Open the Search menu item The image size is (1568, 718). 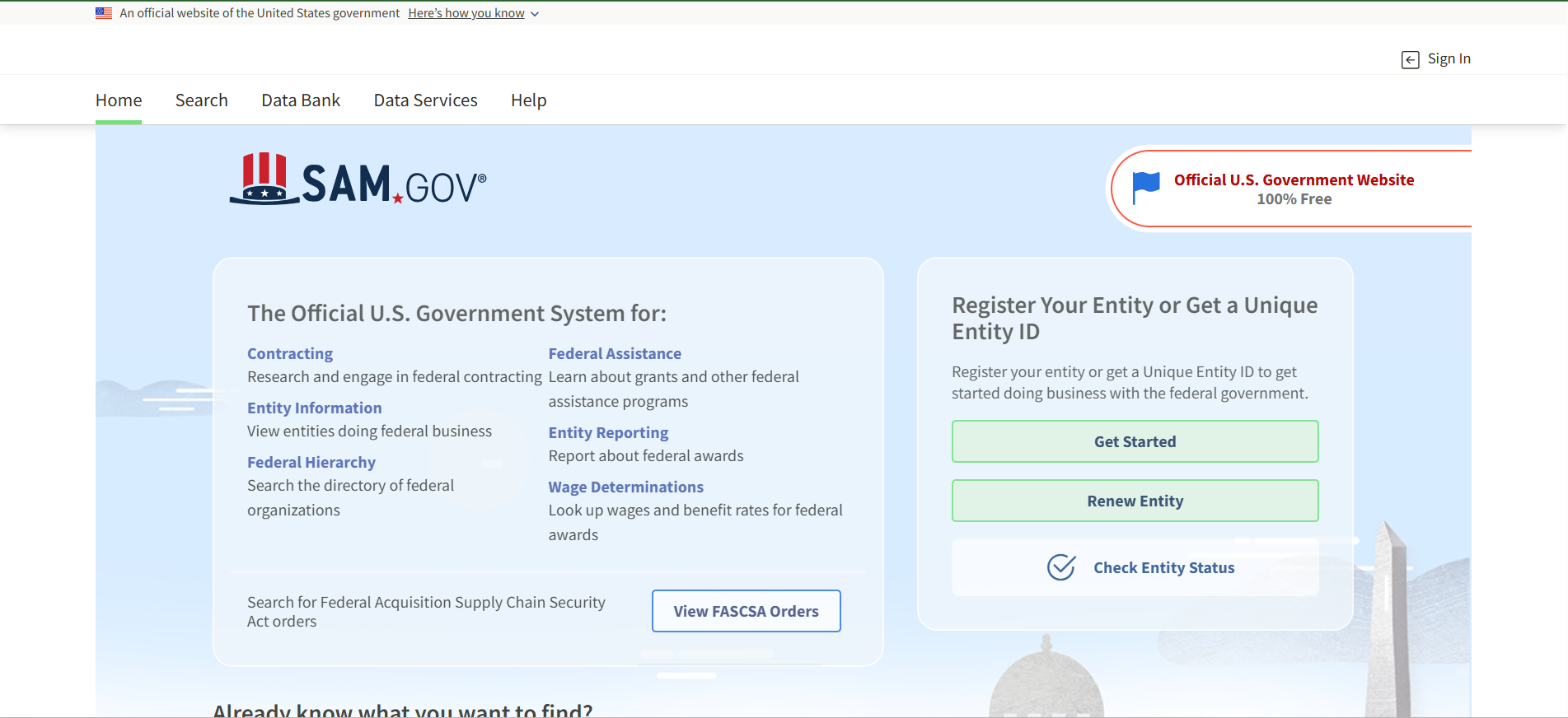coord(202,100)
